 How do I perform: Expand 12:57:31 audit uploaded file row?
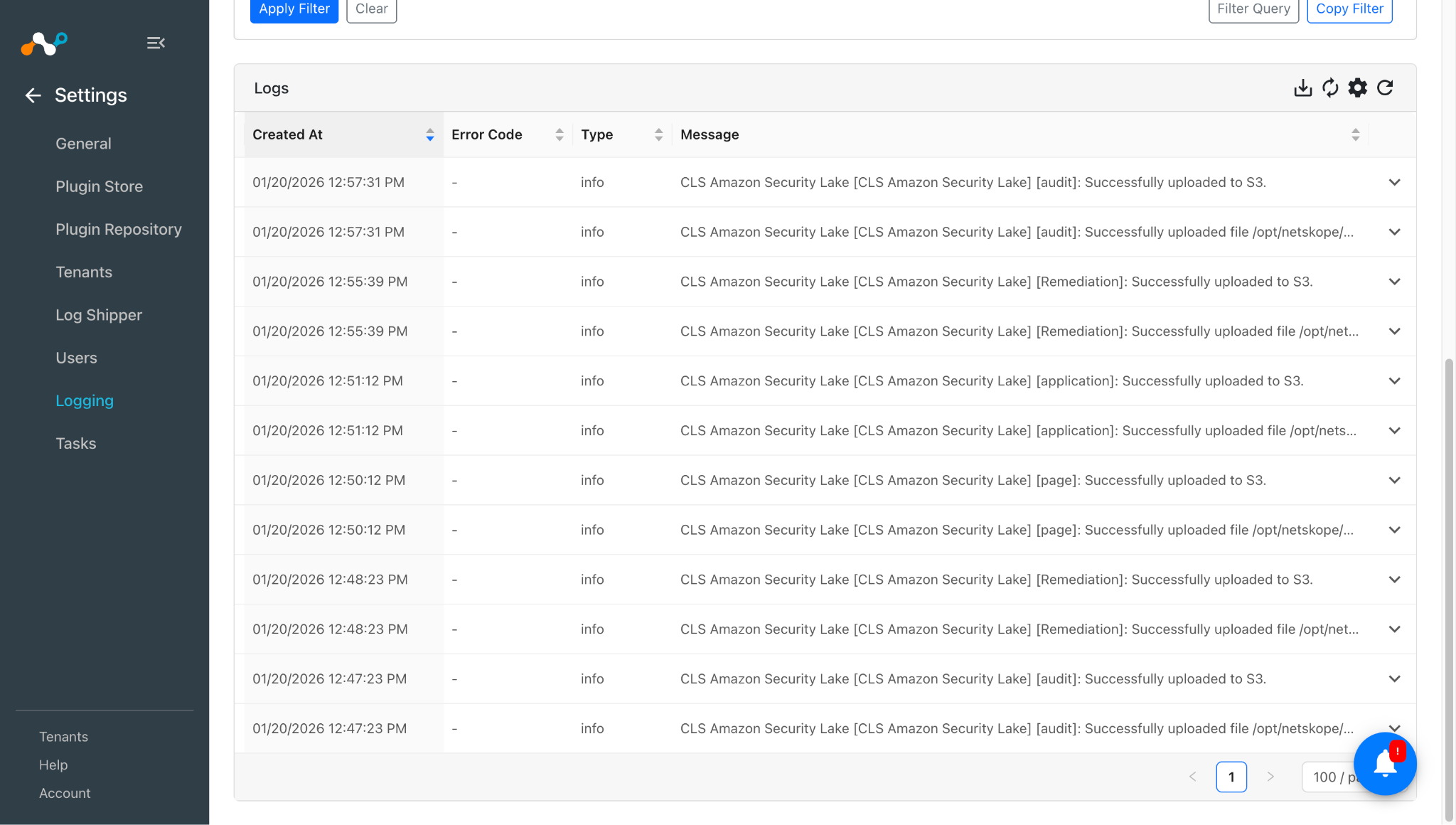coord(1394,232)
